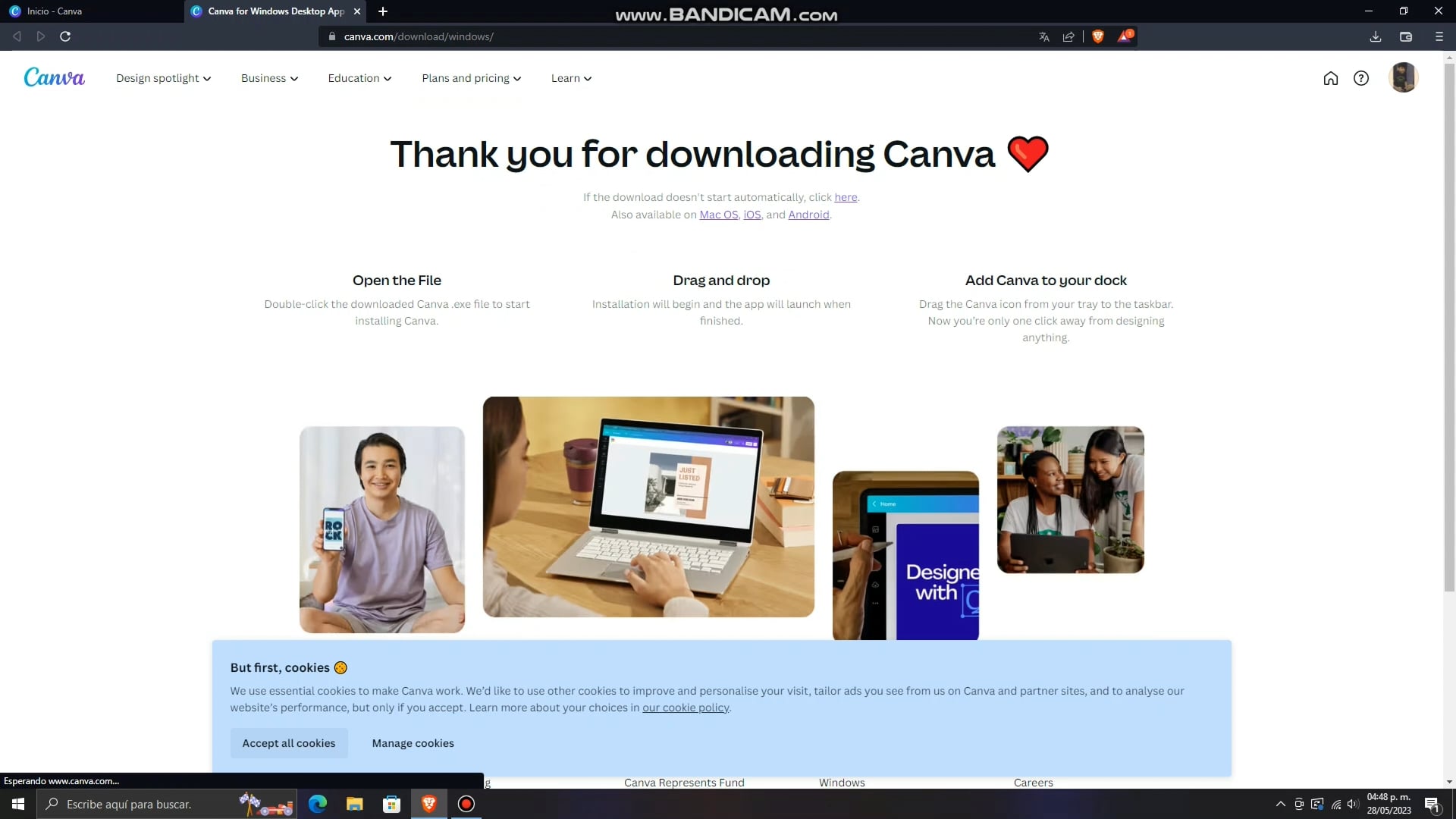The width and height of the screenshot is (1456, 819).
Task: Share the current page
Action: tap(1069, 36)
